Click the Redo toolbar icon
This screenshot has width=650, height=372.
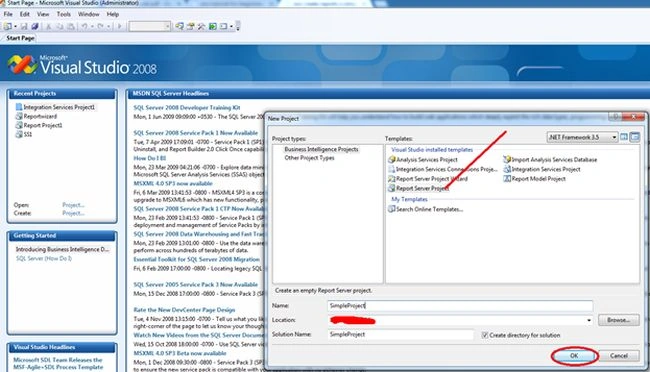click(101, 27)
